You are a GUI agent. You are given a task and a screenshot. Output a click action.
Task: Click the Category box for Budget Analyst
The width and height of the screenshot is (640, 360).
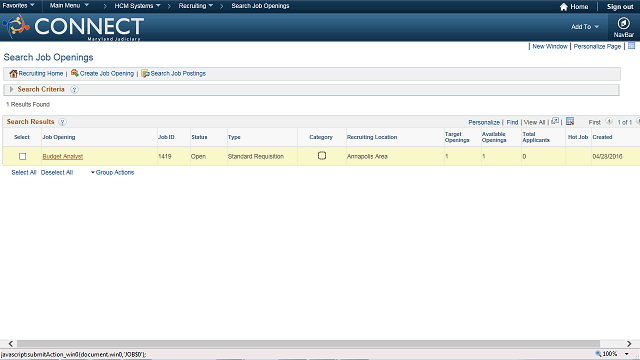(x=322, y=156)
